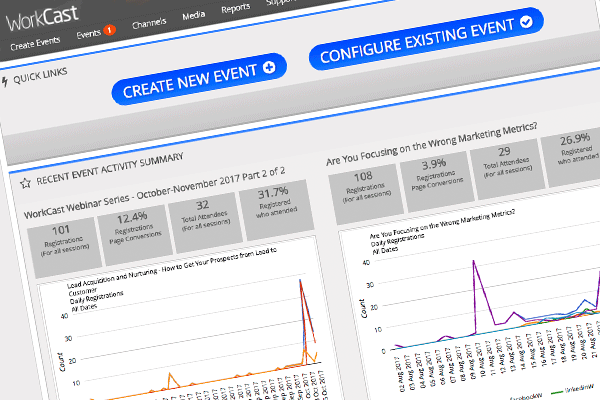
Task: Click the Quick Links lightning icon
Action: tap(5, 82)
